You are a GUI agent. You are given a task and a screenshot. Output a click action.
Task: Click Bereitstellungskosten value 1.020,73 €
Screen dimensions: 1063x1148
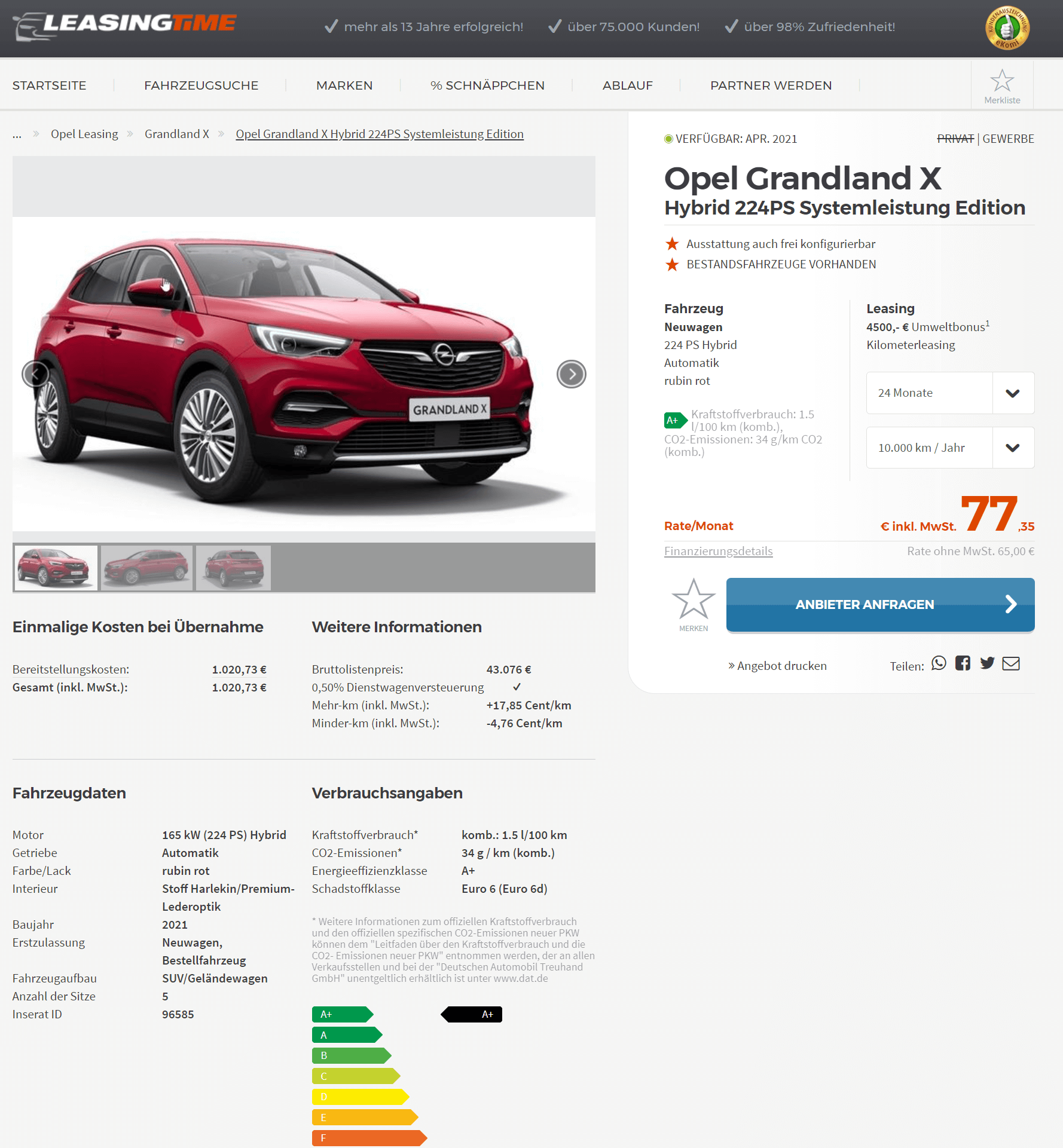[239, 669]
